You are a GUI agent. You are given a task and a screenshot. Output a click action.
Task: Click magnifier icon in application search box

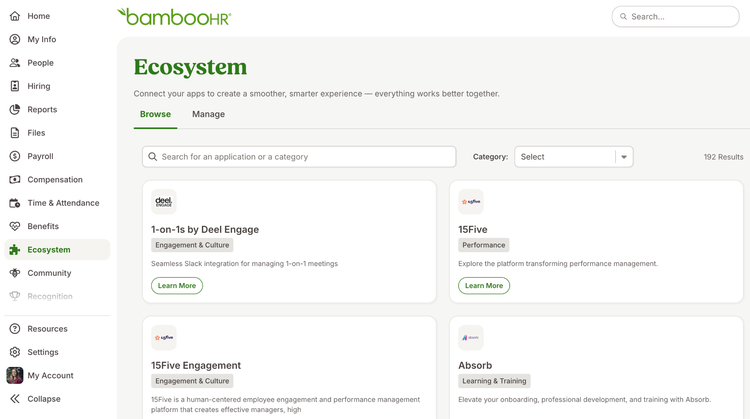[x=153, y=157]
